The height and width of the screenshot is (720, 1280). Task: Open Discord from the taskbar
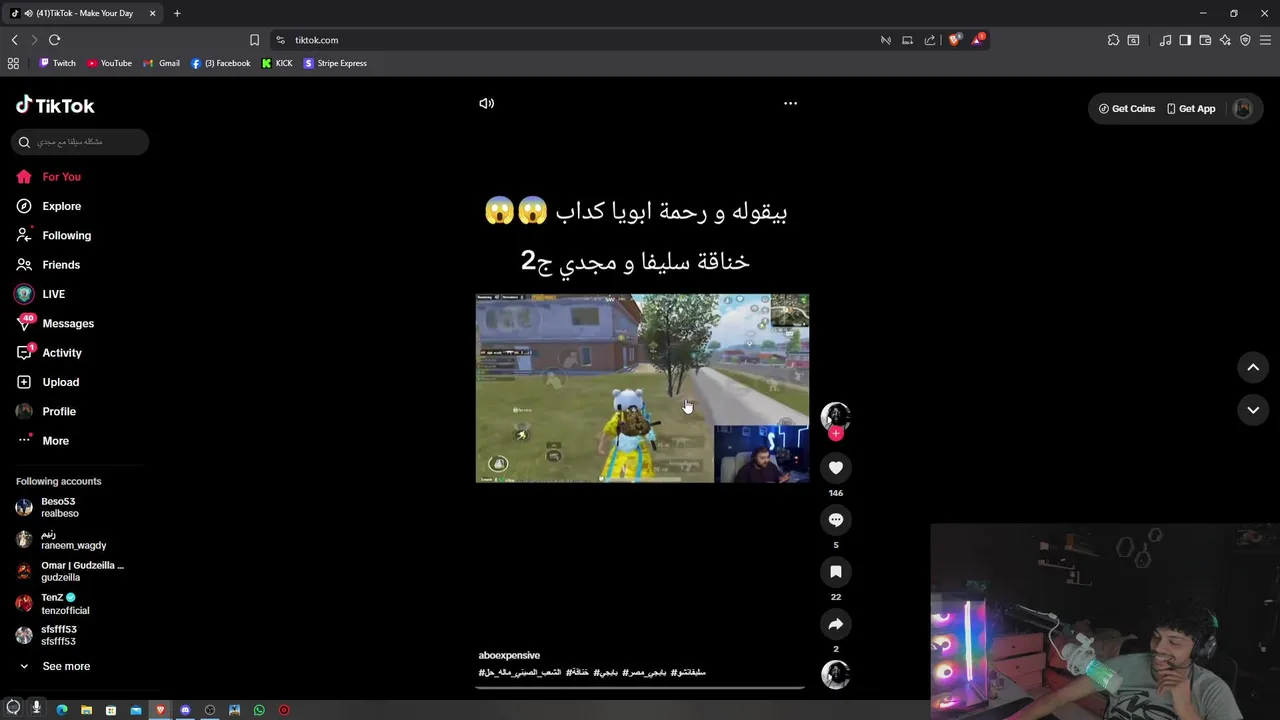tap(185, 710)
